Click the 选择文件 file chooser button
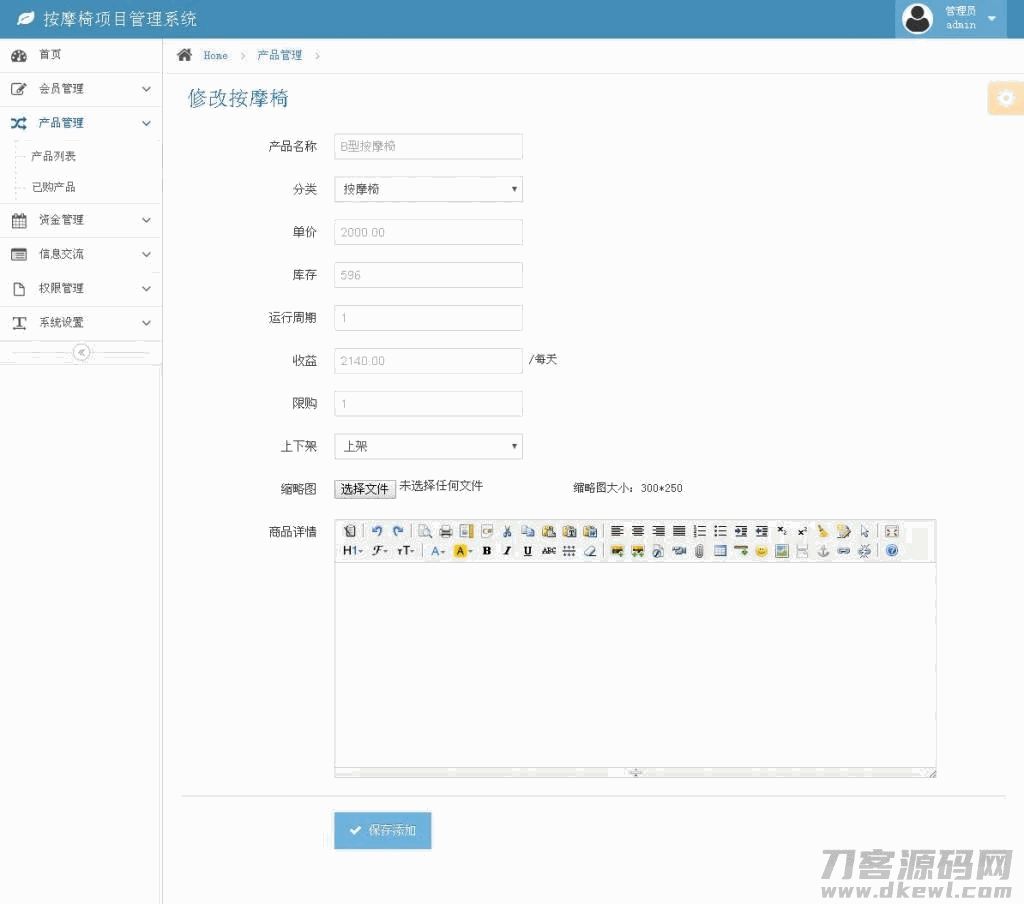The height and width of the screenshot is (904, 1024). [365, 489]
